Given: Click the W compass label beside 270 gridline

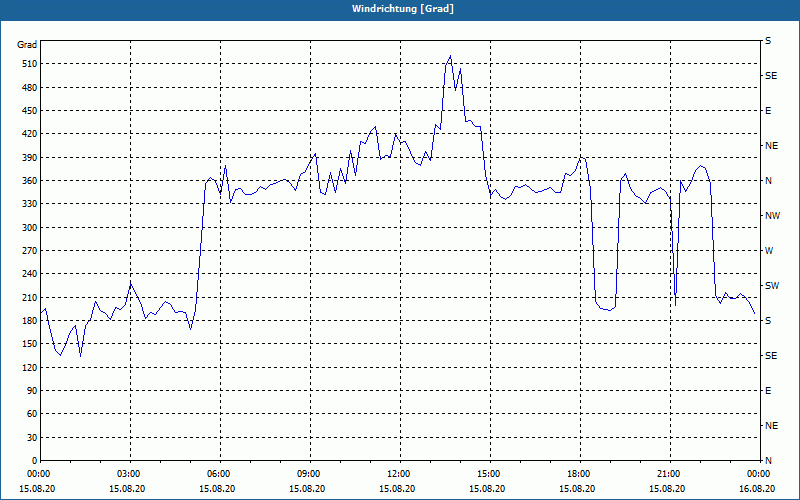Looking at the screenshot, I should point(769,251).
